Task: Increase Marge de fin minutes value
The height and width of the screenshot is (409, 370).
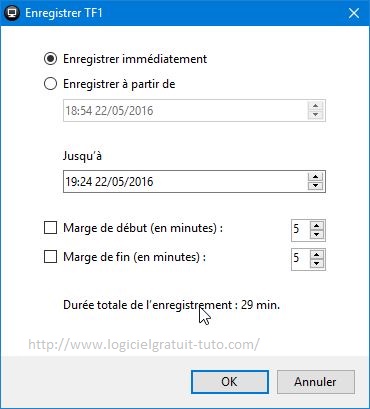Action: 317,255
